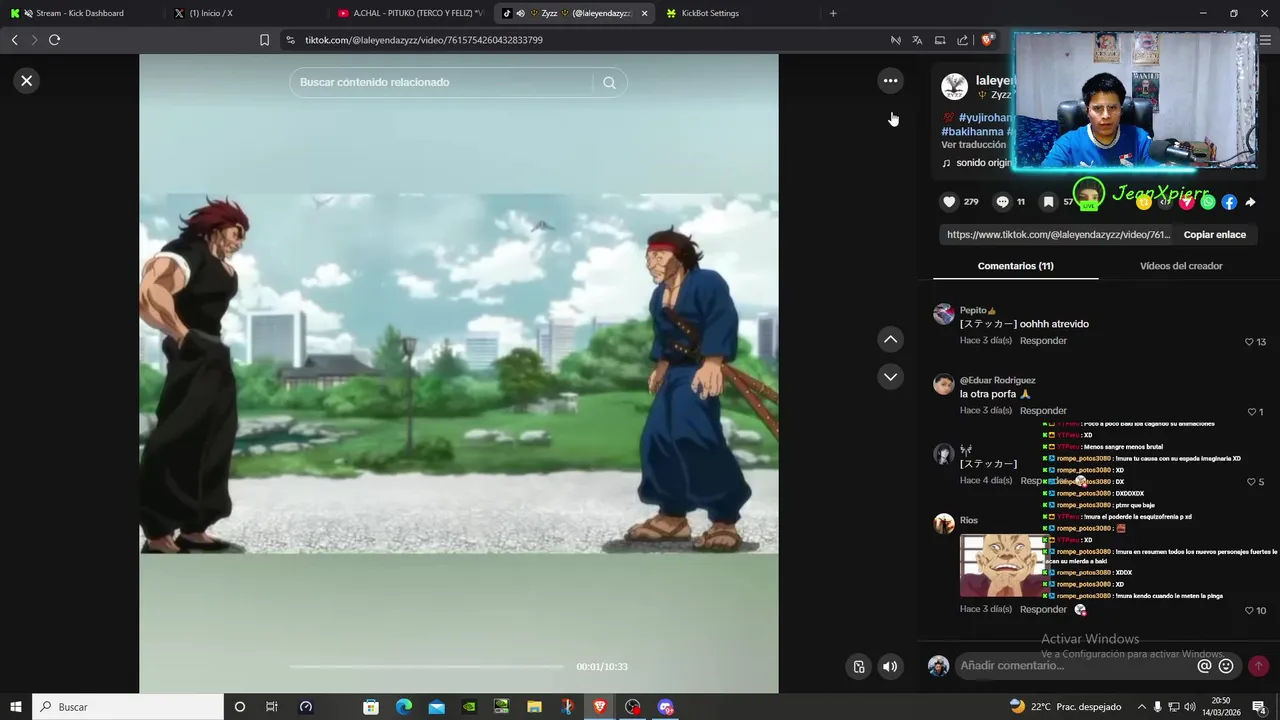Screen dimensions: 1280x720
Task: Open the cast/screen icon in address bar
Action: point(940,40)
